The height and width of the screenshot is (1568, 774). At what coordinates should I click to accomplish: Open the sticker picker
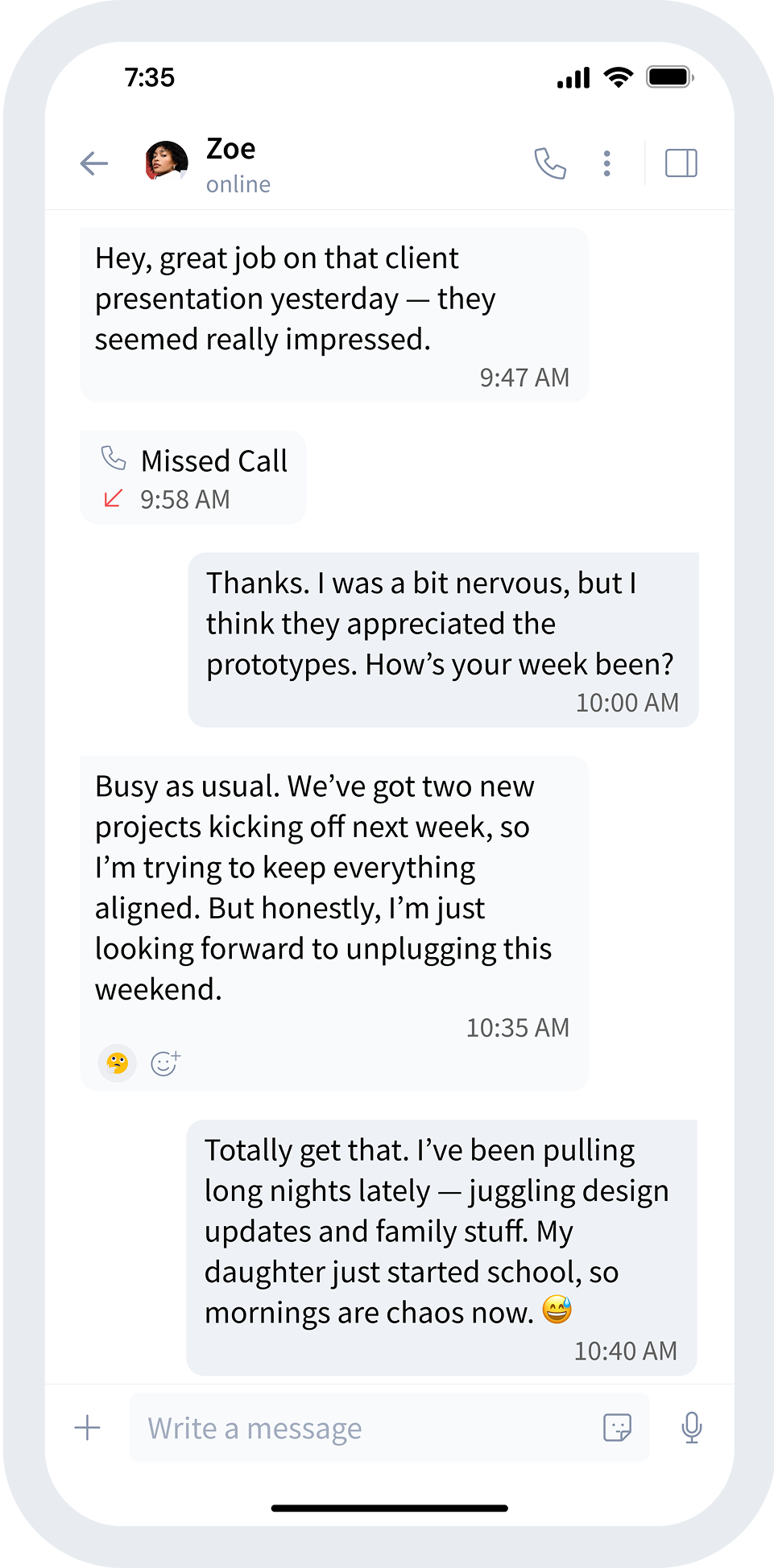pos(617,1428)
